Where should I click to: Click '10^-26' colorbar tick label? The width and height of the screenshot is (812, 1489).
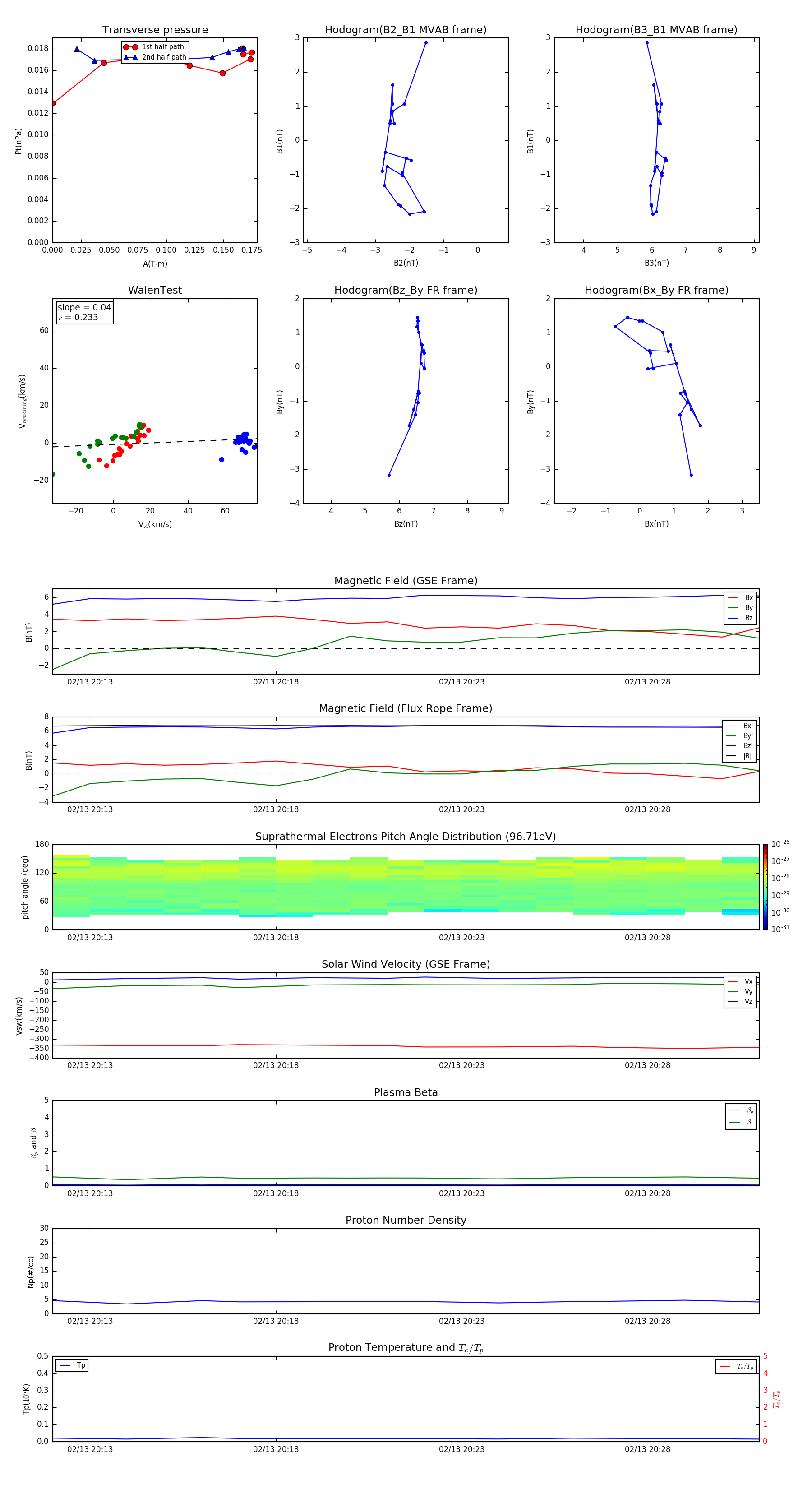[x=780, y=844]
